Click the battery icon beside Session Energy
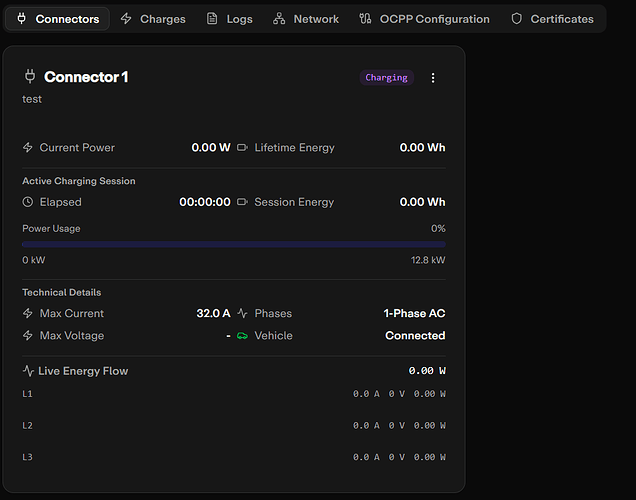Viewport: 636px width, 500px height. pos(242,202)
